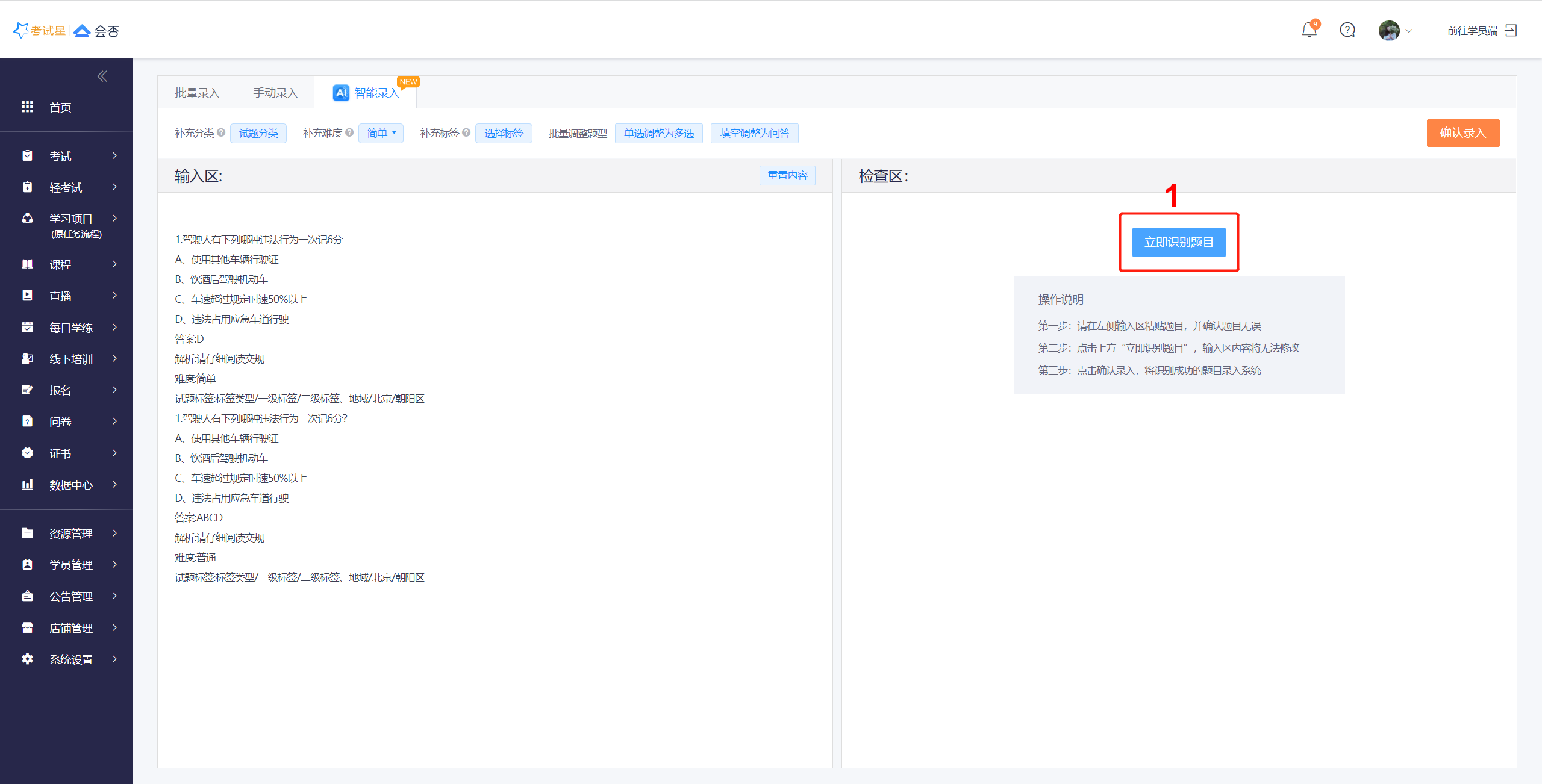
Task: Click the 系统设置 gear icon
Action: point(27,659)
